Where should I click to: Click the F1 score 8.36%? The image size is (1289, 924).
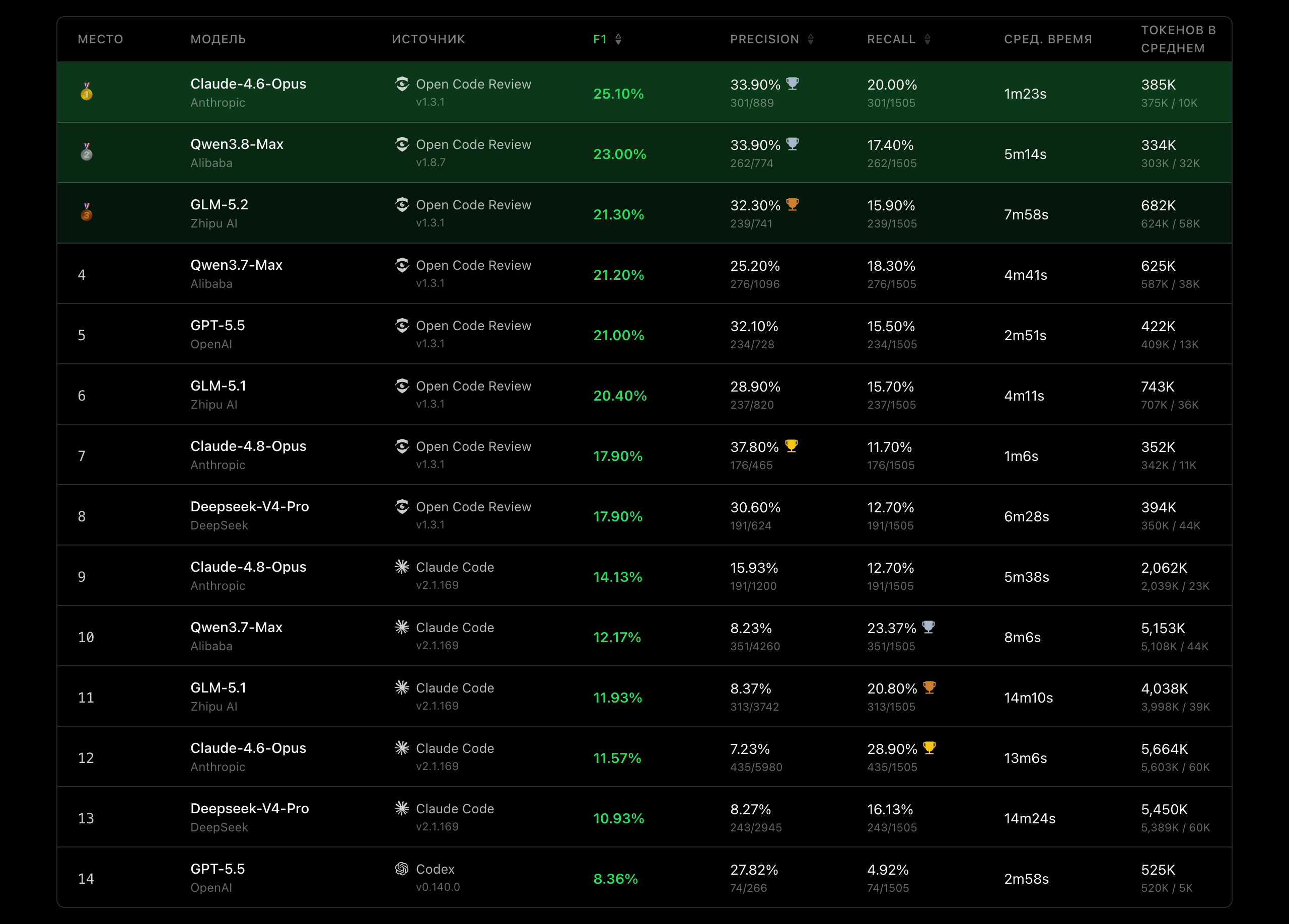[615, 879]
